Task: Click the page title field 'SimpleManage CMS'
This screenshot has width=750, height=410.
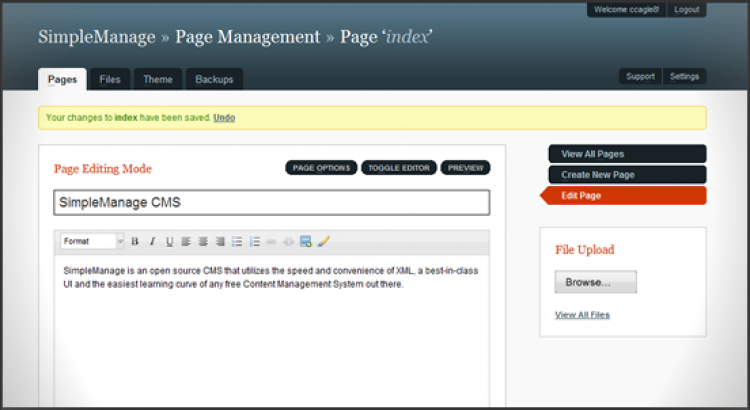Action: coord(272,202)
